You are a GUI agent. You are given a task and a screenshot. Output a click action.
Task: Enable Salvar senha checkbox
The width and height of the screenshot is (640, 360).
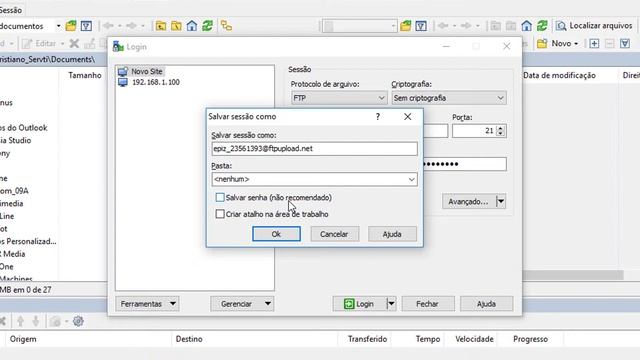point(220,198)
